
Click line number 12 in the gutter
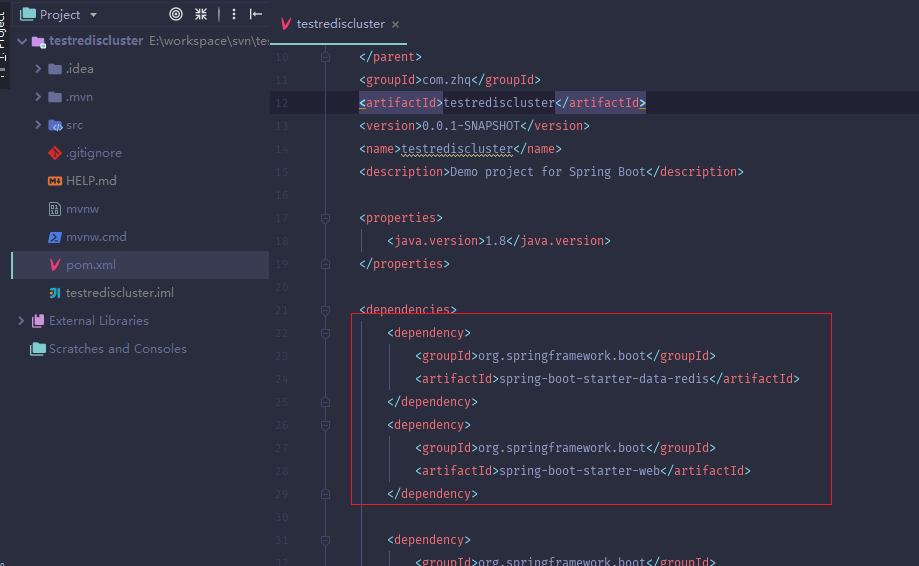282,103
